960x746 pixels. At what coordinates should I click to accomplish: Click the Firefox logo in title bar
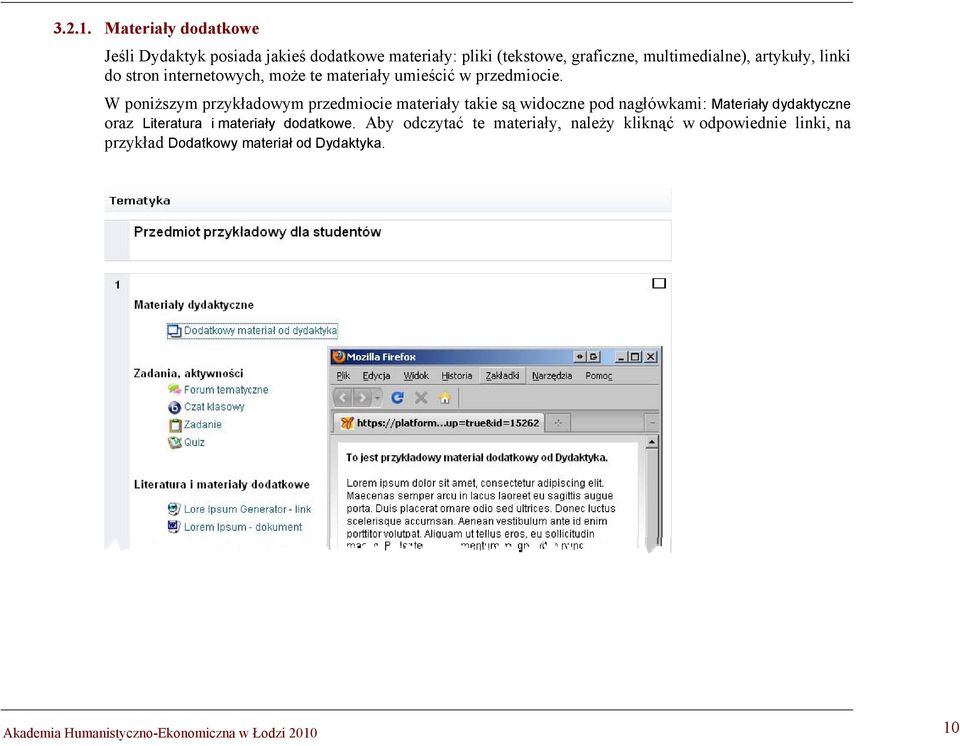[339, 356]
